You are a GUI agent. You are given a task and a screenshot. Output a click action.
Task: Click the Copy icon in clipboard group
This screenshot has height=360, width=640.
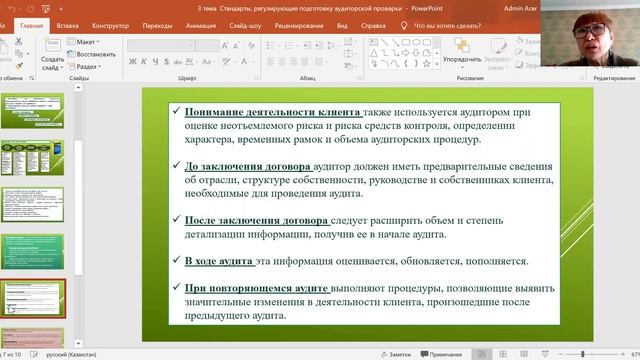click(19, 53)
